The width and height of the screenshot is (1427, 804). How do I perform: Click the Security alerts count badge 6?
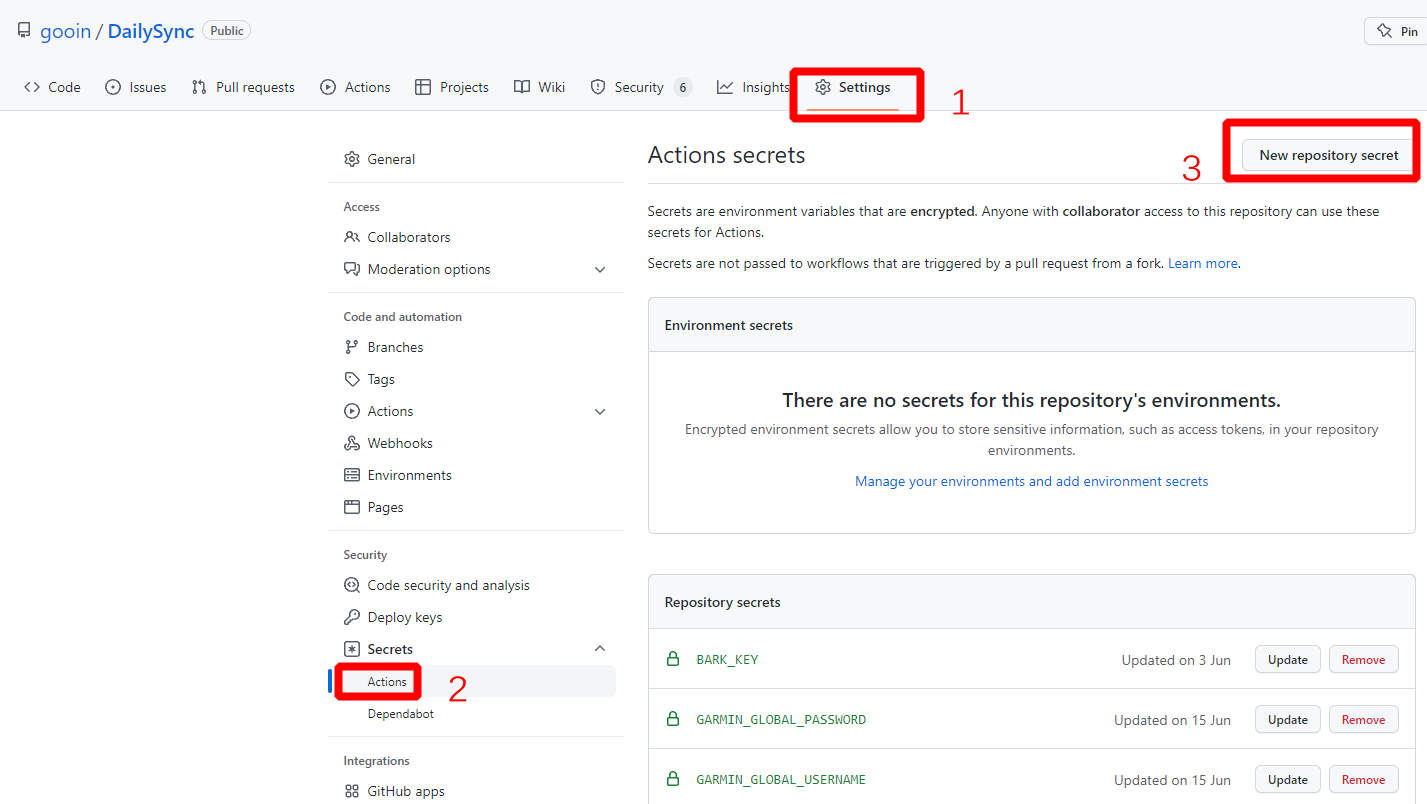[x=683, y=87]
